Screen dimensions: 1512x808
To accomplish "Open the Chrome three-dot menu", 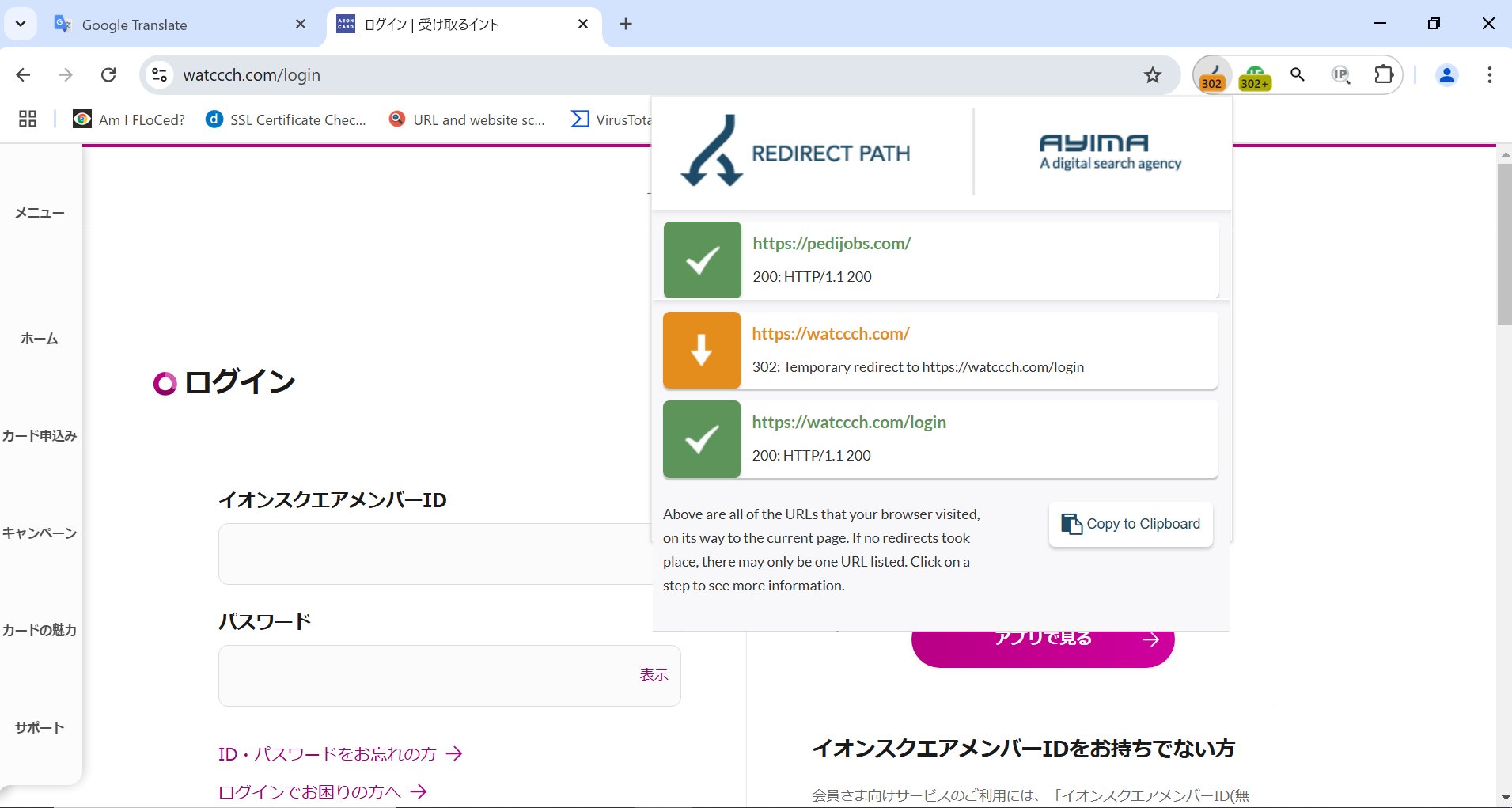I will click(1490, 75).
